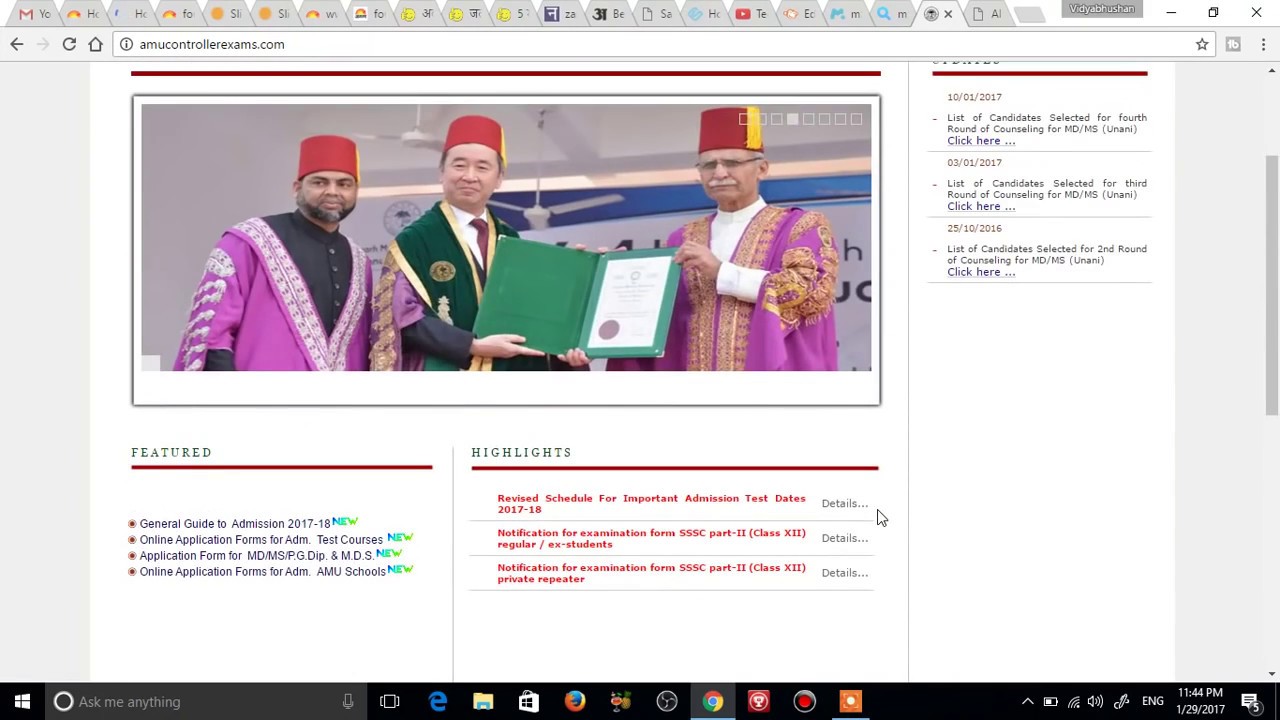Open Revised Schedule For Important Admission Test Dates
The width and height of the screenshot is (1280, 720).
651,503
